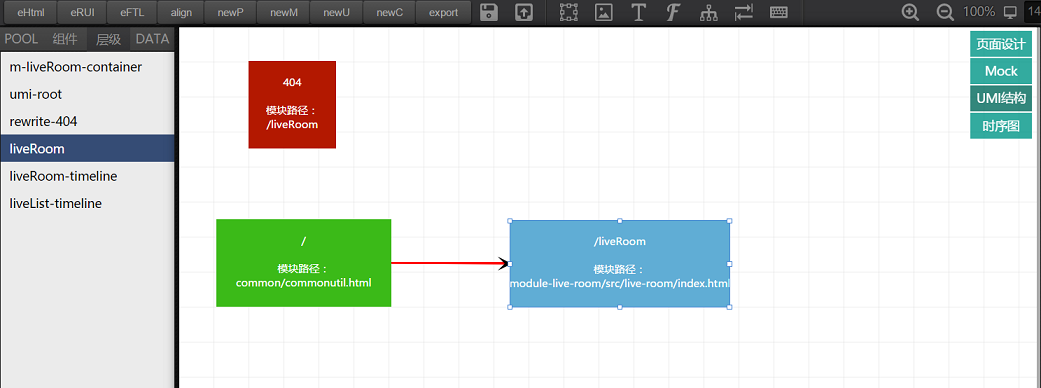
Task: Open the hierarchy tree structure icon
Action: point(708,12)
